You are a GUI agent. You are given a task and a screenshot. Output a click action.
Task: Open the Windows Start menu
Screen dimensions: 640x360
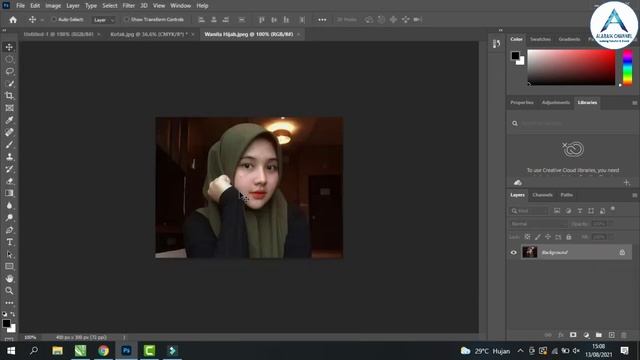11,351
